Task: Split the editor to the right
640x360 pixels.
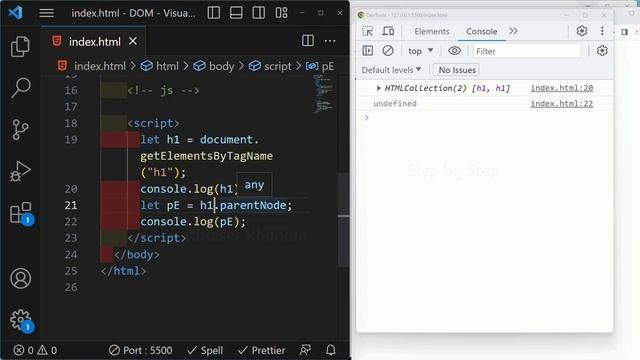Action: click(x=308, y=41)
